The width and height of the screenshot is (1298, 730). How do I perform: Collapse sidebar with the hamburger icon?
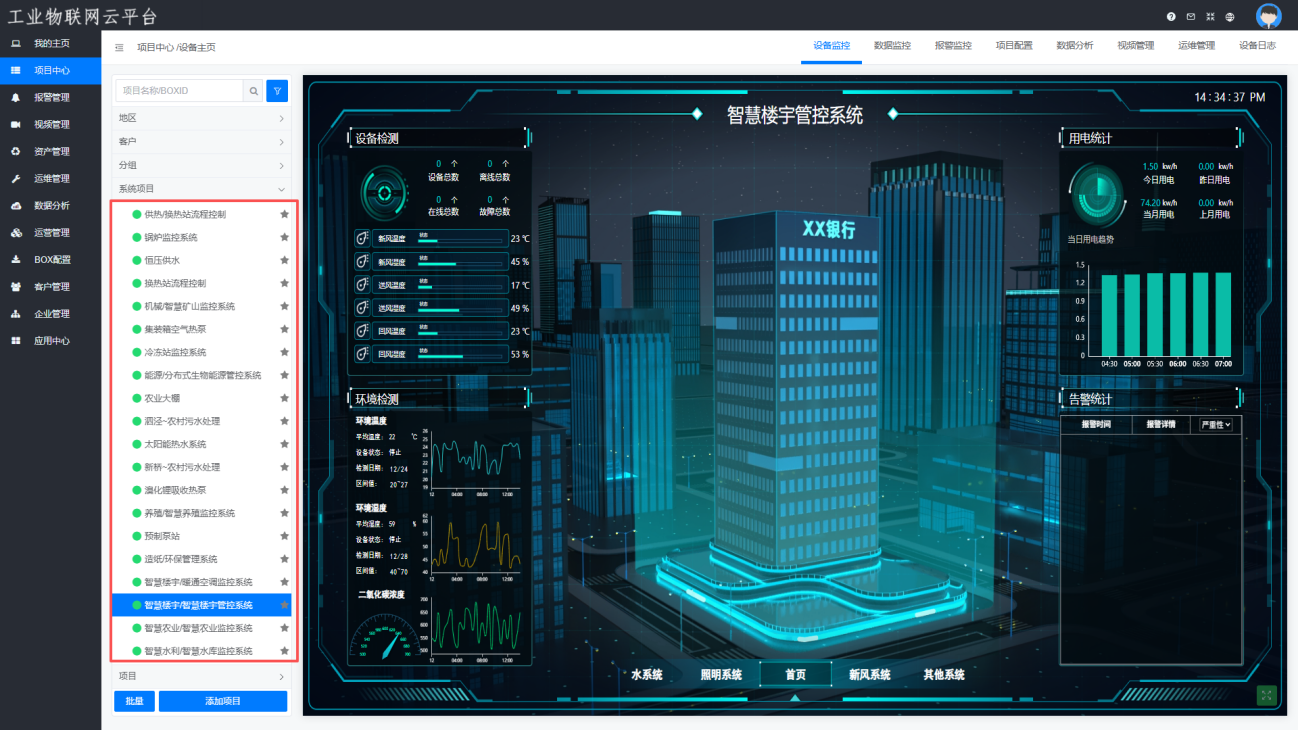[x=119, y=47]
